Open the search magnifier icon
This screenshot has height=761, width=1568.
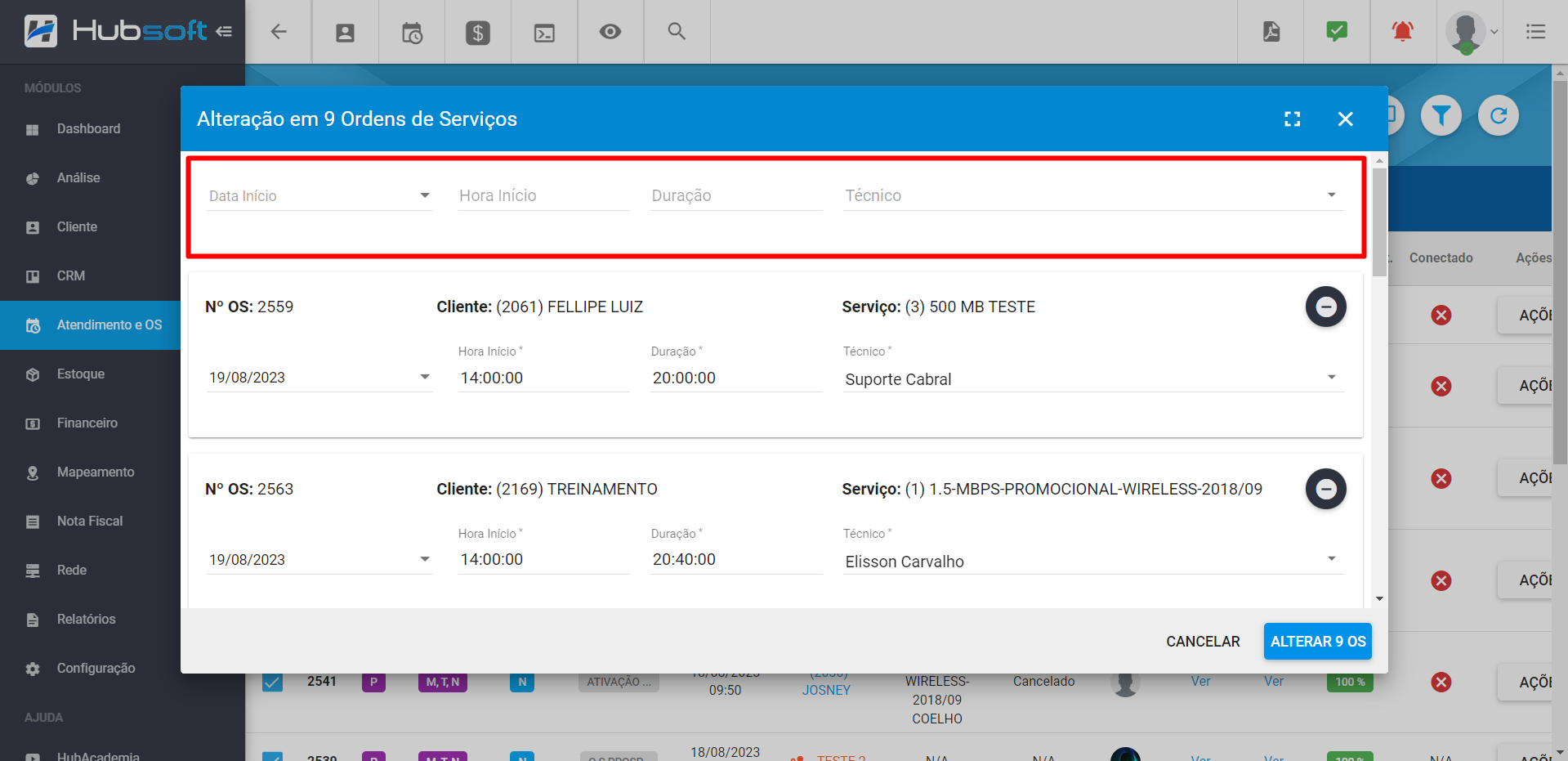point(677,31)
